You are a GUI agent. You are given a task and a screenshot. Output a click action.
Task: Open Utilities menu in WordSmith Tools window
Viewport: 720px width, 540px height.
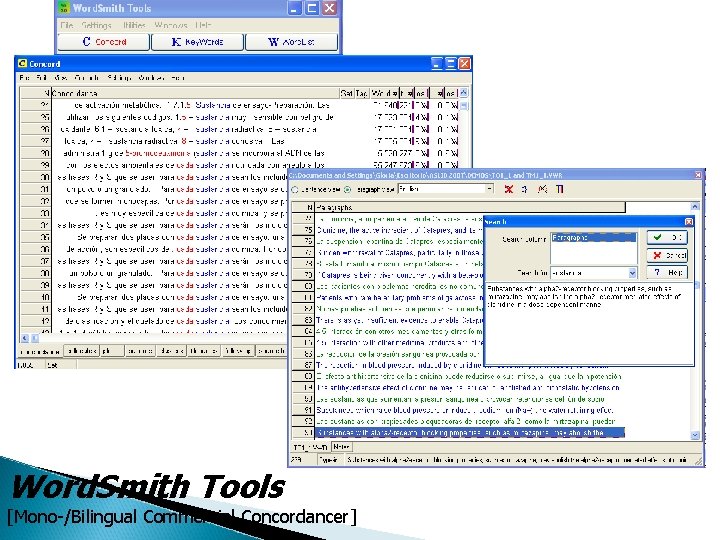tap(134, 25)
